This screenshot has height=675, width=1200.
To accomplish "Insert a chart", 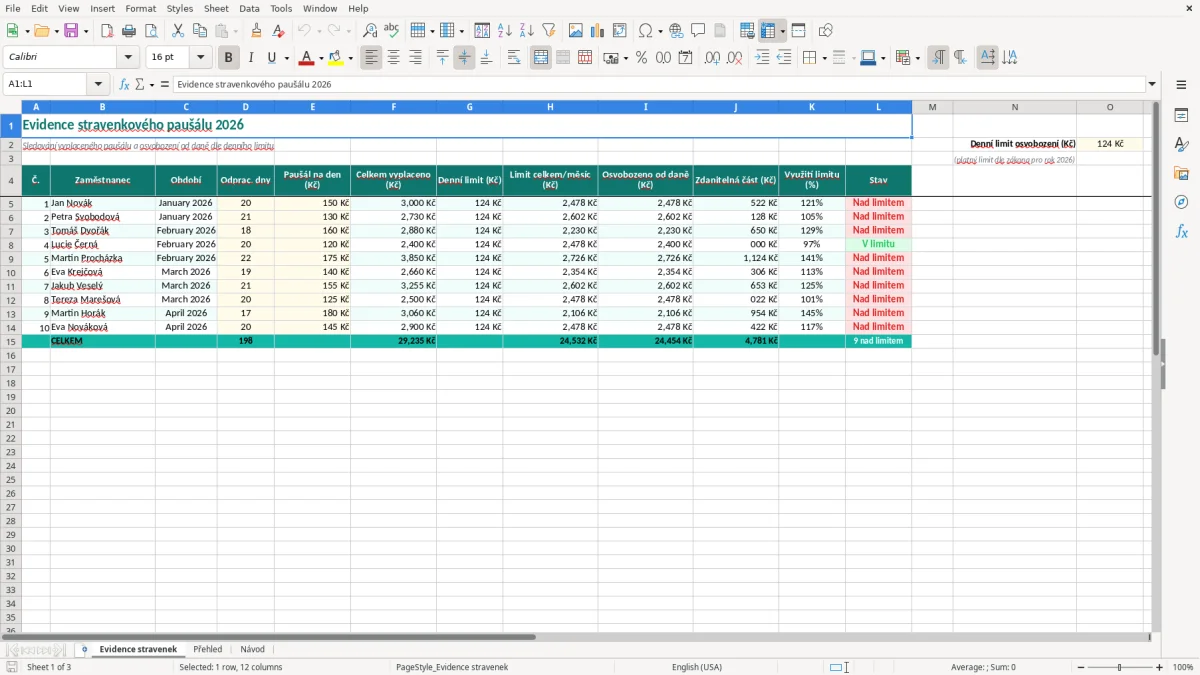I will [x=598, y=31].
